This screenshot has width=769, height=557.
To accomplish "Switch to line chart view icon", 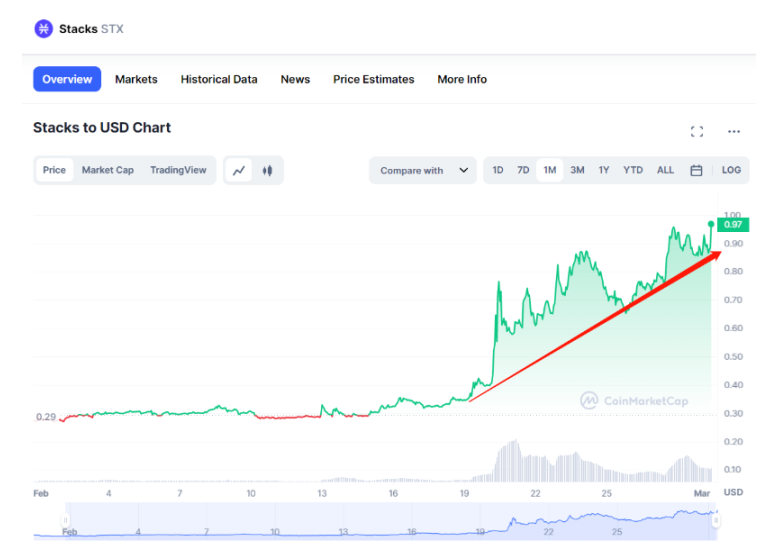I will [239, 171].
